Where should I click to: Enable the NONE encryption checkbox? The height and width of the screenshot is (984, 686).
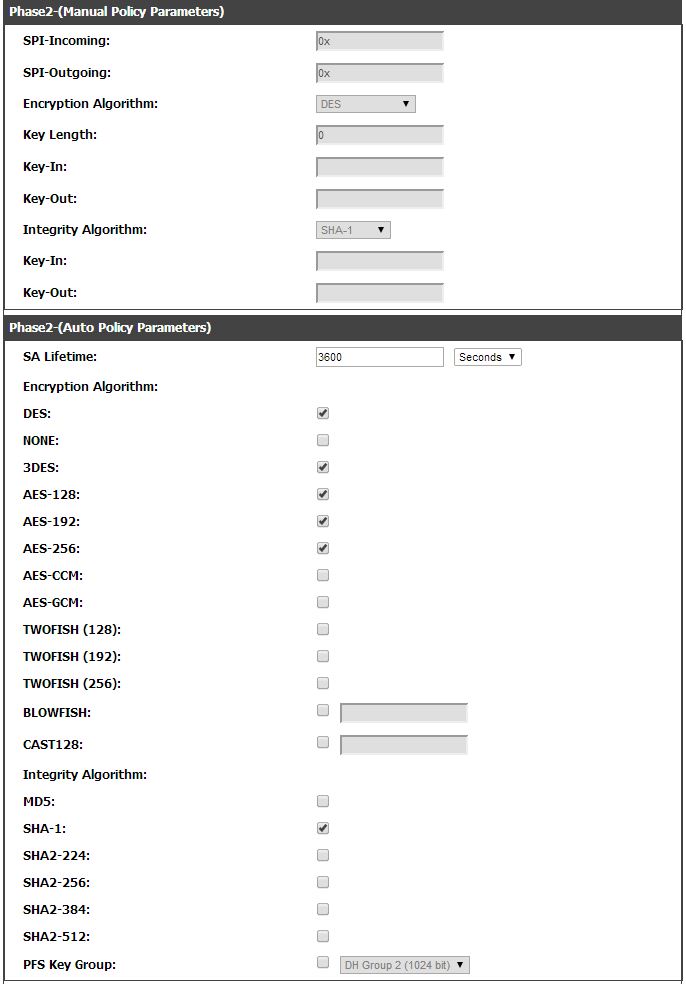pos(322,440)
